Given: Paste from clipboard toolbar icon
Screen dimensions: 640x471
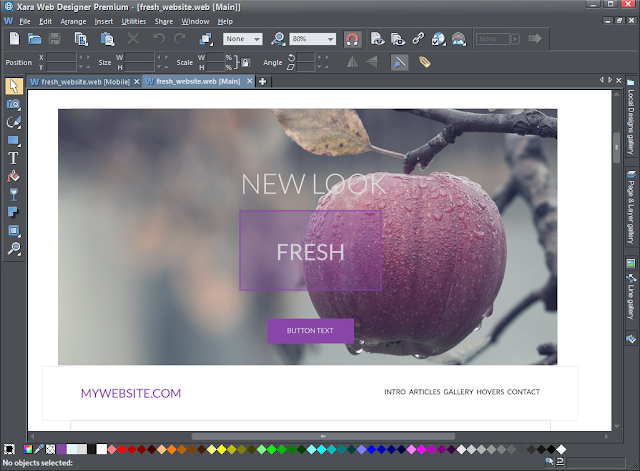Looking at the screenshot, I should [x=107, y=39].
